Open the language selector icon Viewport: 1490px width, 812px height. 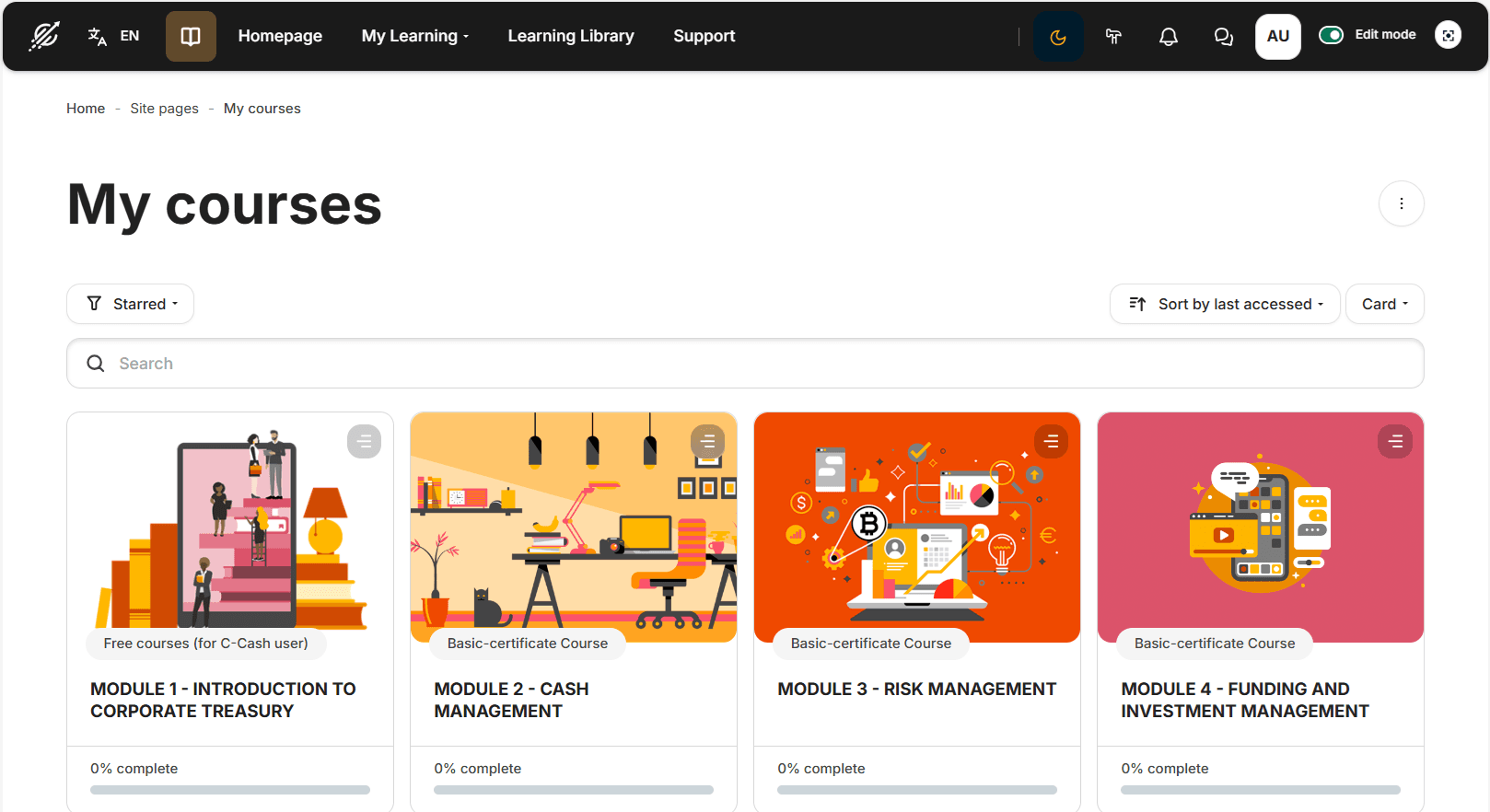[98, 36]
